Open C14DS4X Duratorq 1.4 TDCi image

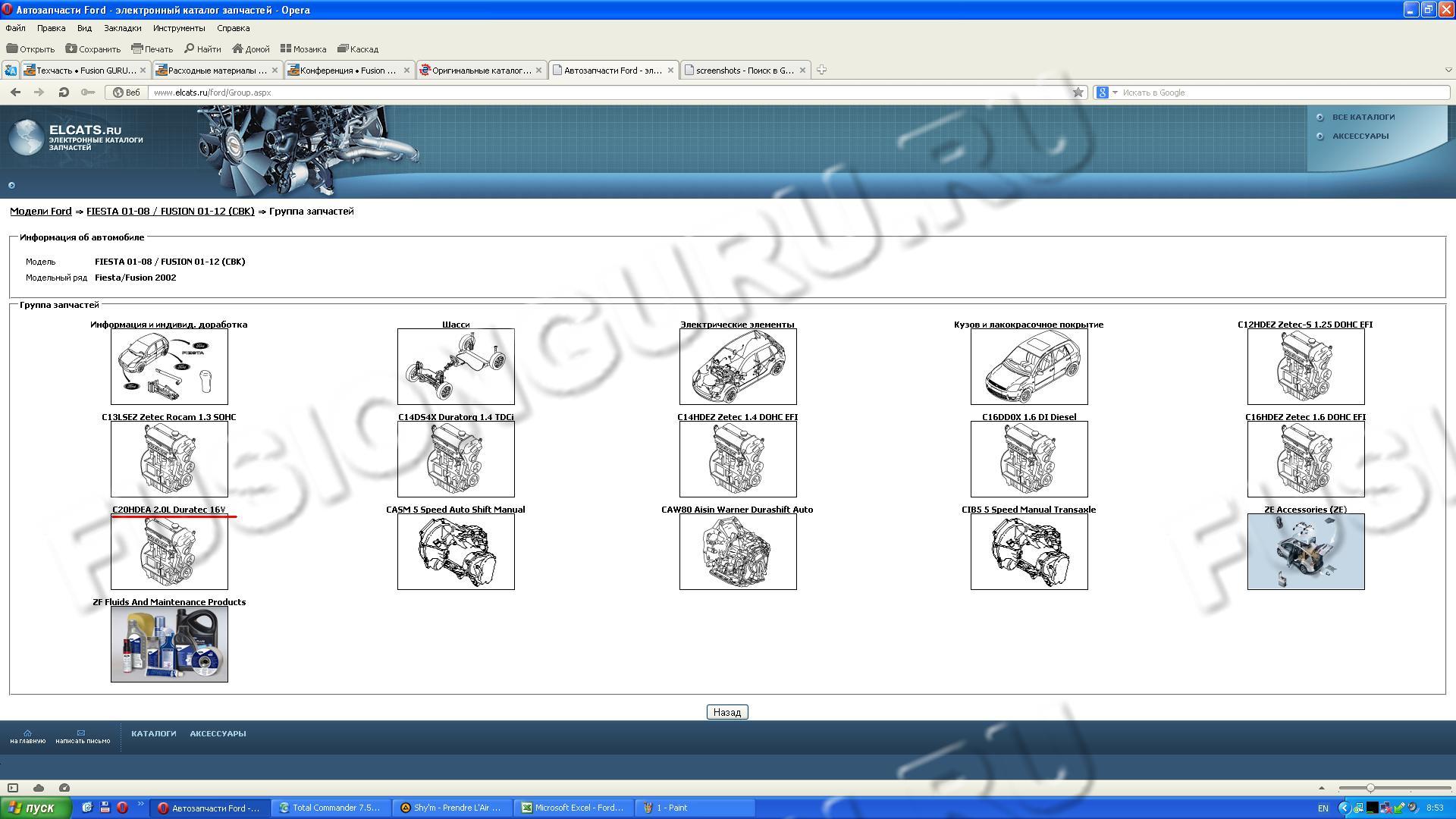(456, 459)
